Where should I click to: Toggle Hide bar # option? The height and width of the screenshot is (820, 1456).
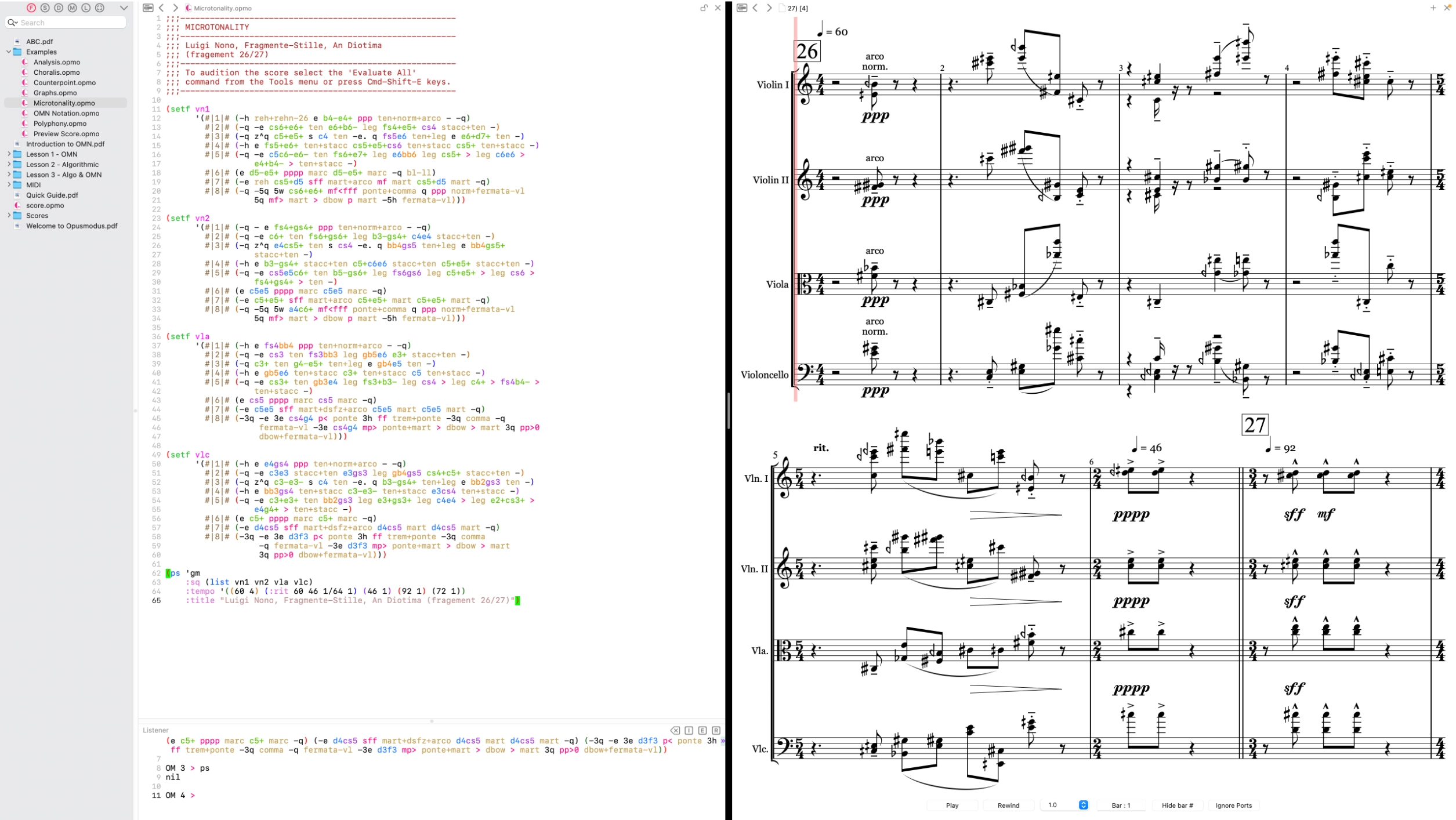1177,805
